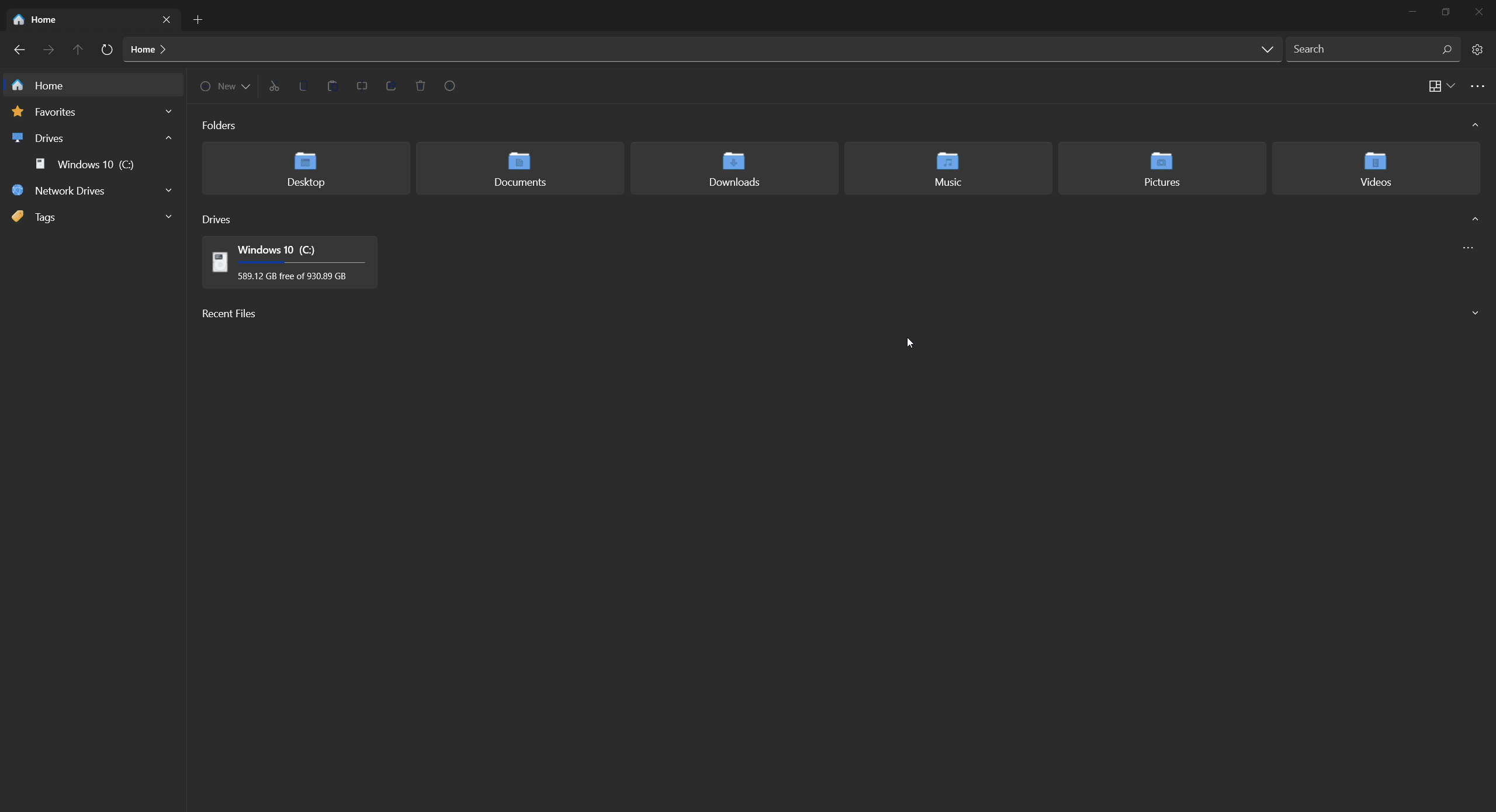This screenshot has height=812, width=1496.
Task: Click the Rename icon in toolbar
Action: pos(362,86)
